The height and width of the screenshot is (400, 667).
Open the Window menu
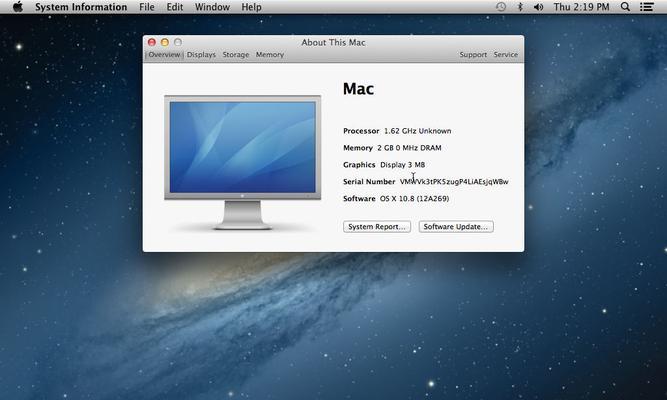pyautogui.click(x=212, y=7)
